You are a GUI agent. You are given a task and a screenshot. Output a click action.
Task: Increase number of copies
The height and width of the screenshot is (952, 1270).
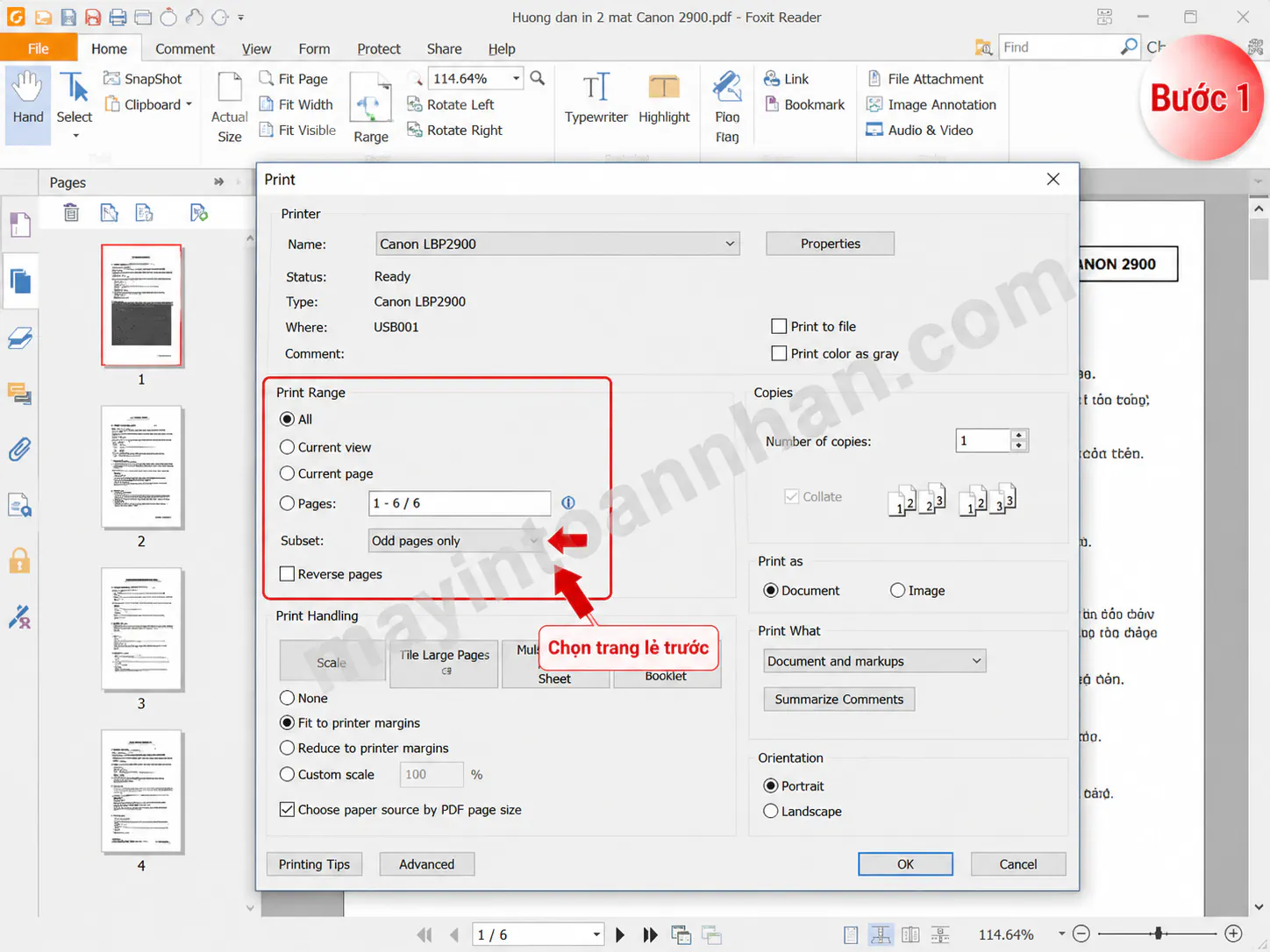tap(1018, 435)
